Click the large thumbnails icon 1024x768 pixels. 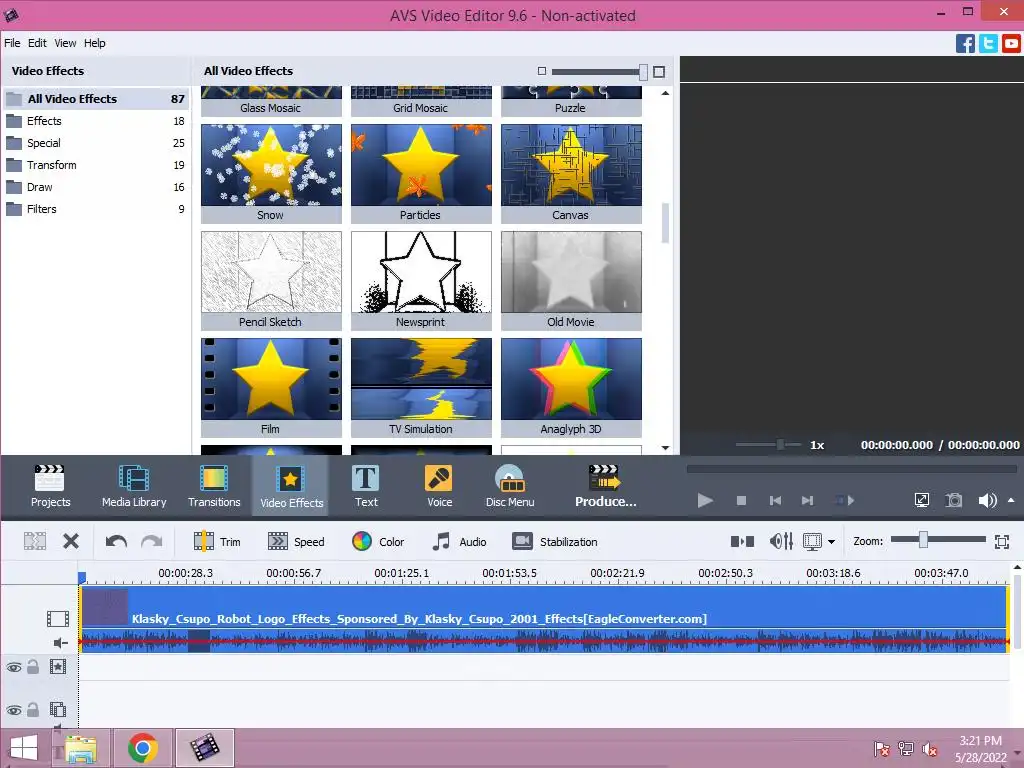pyautogui.click(x=659, y=71)
